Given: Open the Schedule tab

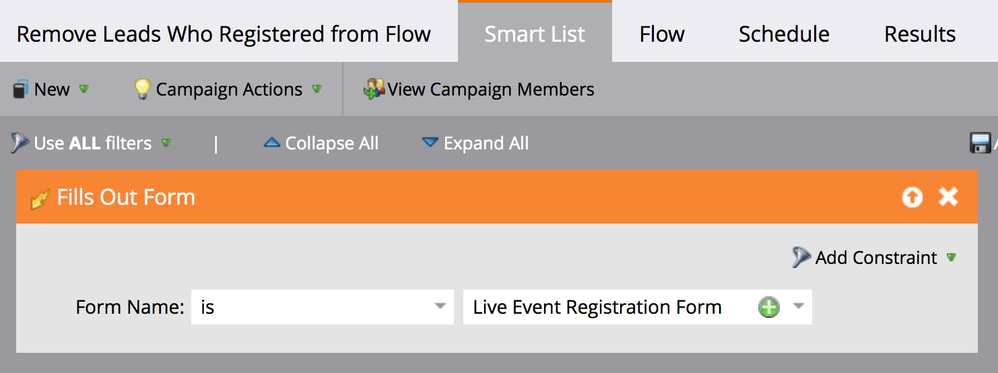Looking at the screenshot, I should coord(784,34).
